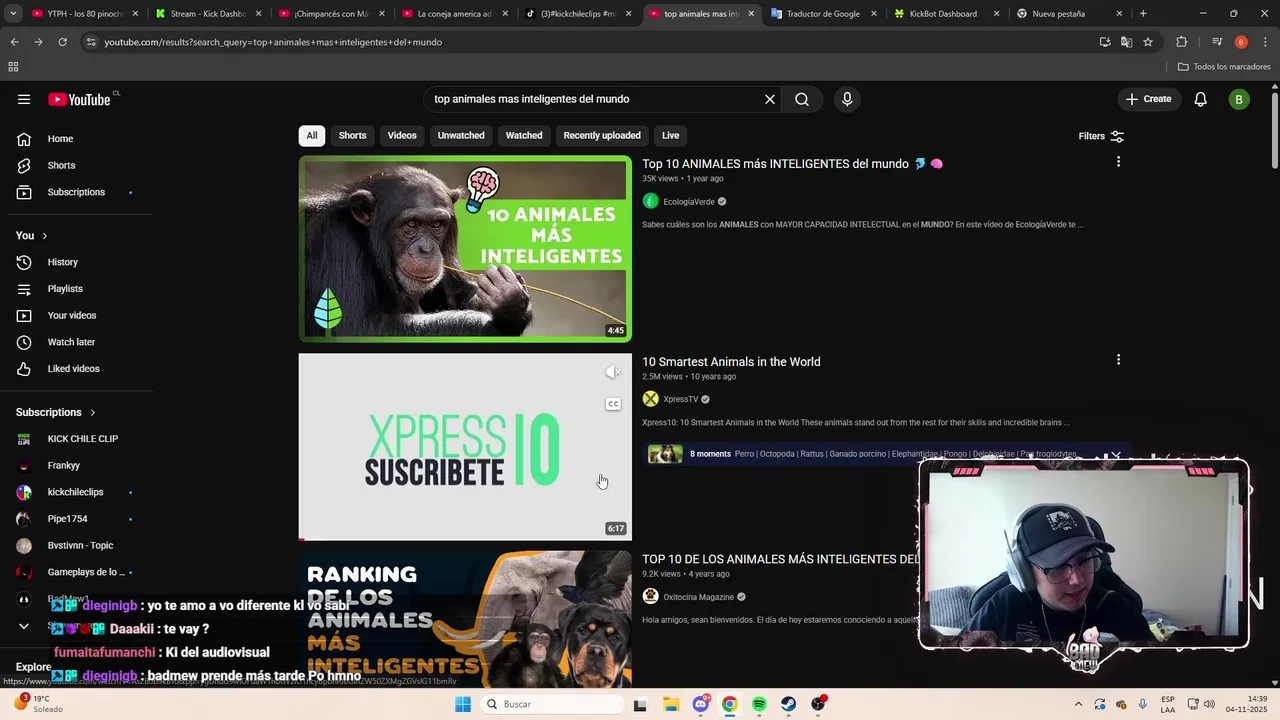
Task: Toggle captions on the XpressTV preview
Action: coord(613,404)
